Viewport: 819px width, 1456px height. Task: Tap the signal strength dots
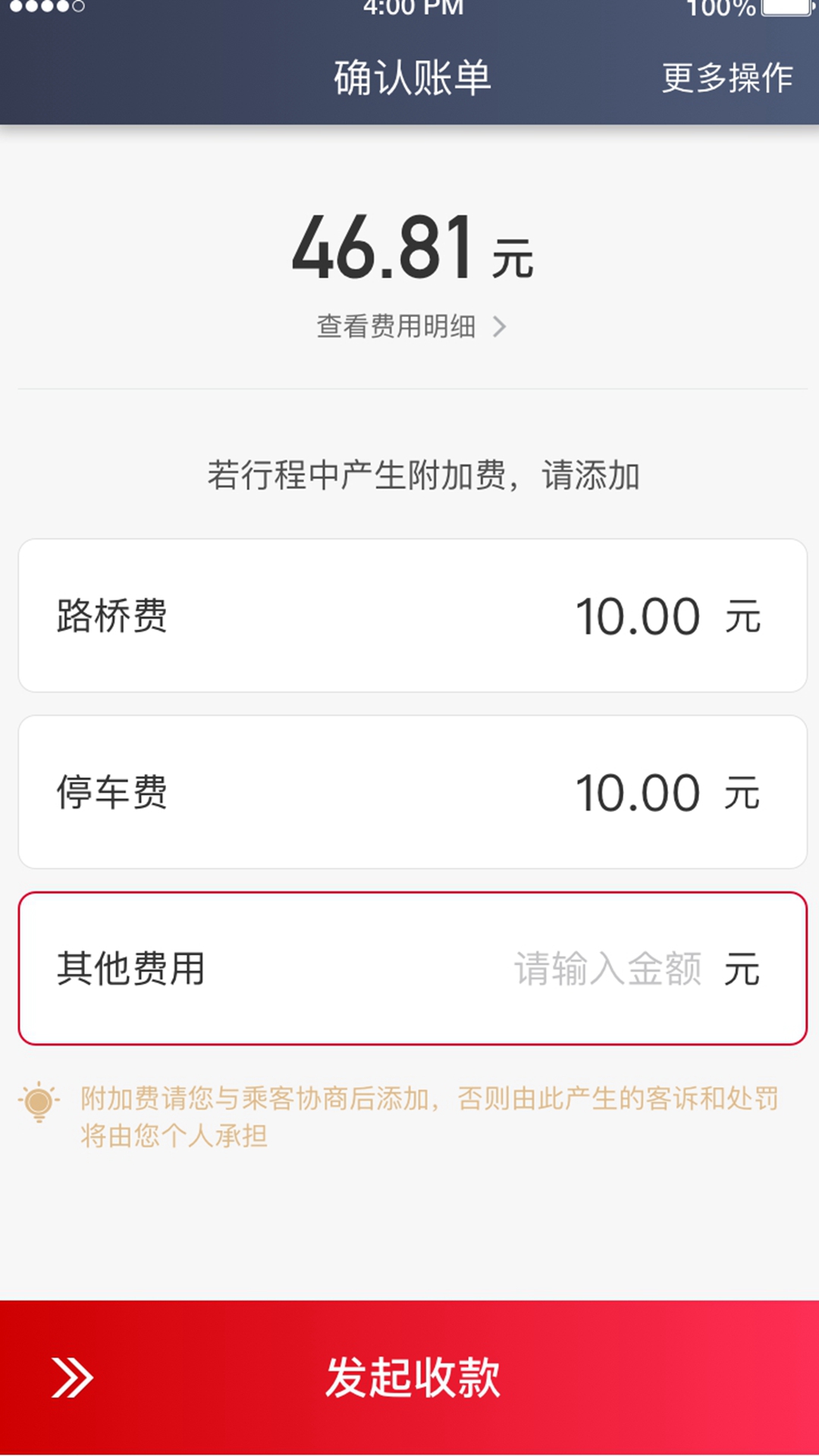point(47,7)
